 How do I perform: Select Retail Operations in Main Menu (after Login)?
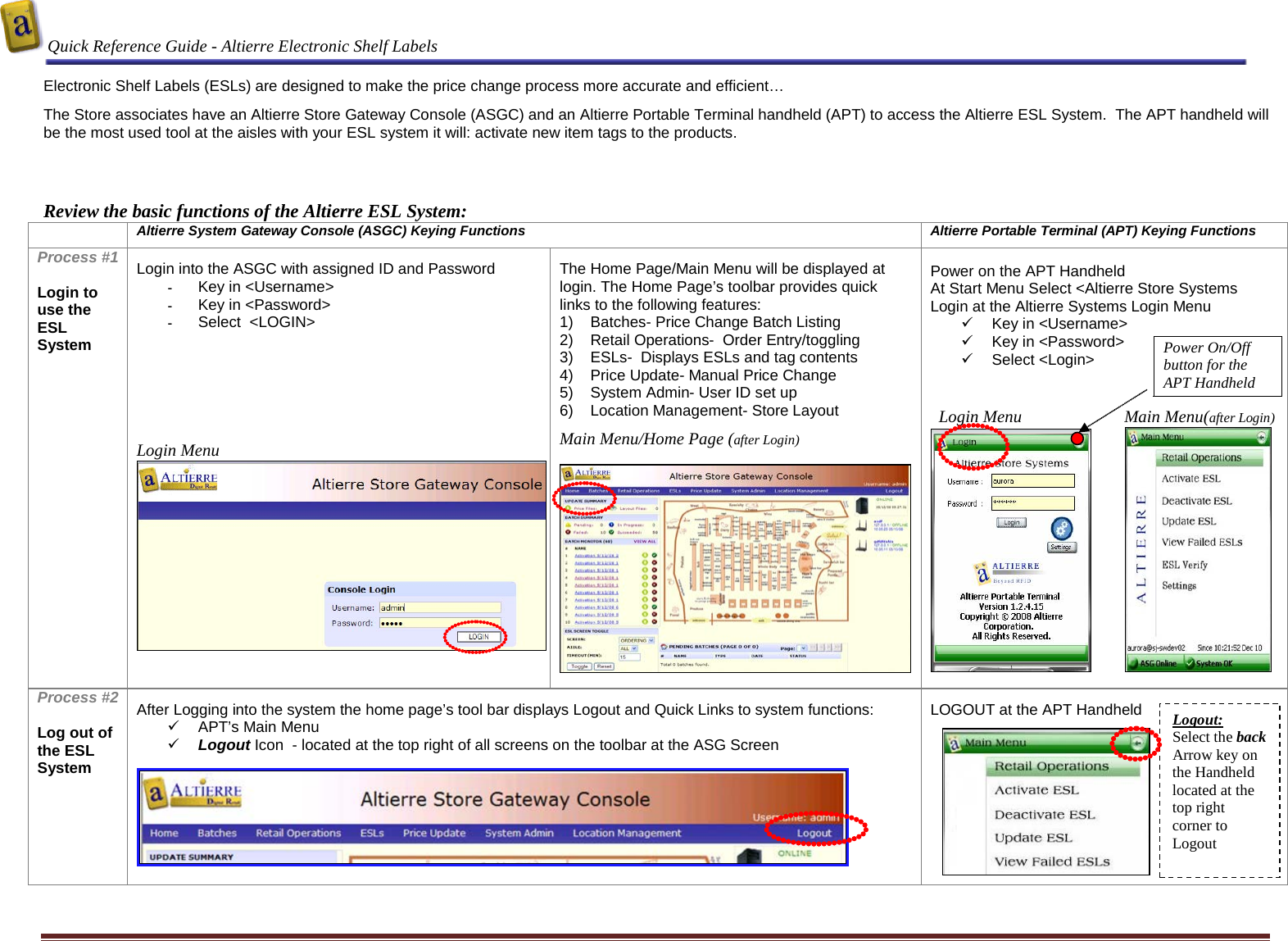tap(1209, 457)
